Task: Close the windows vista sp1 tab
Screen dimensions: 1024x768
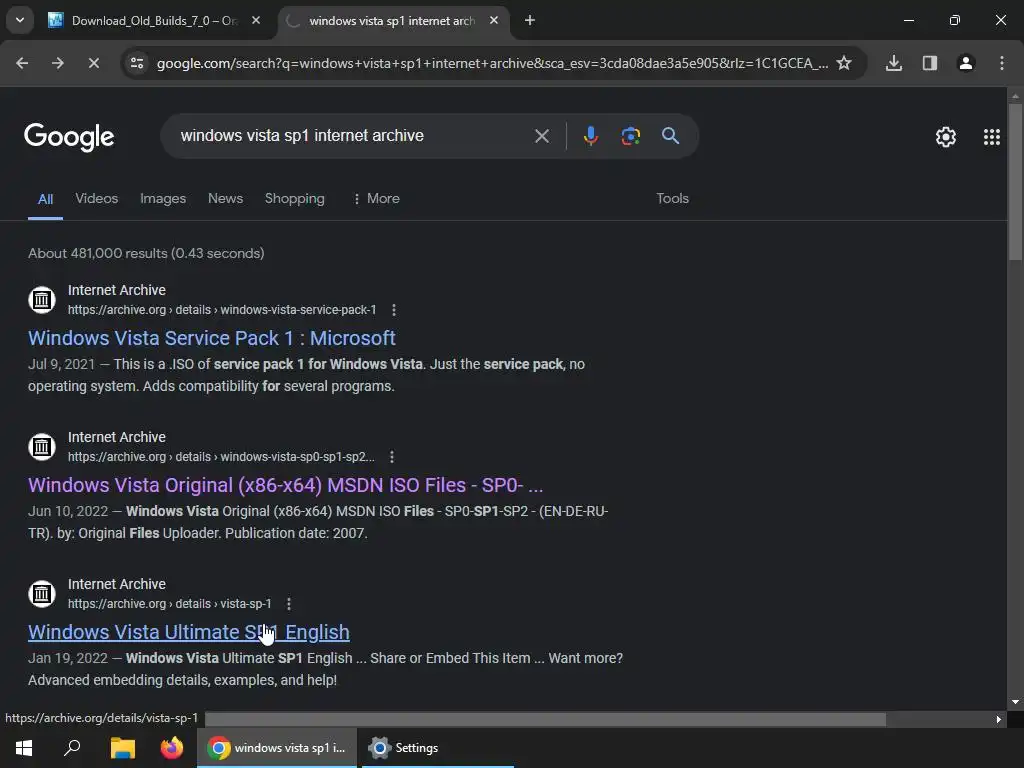Action: pos(494,21)
